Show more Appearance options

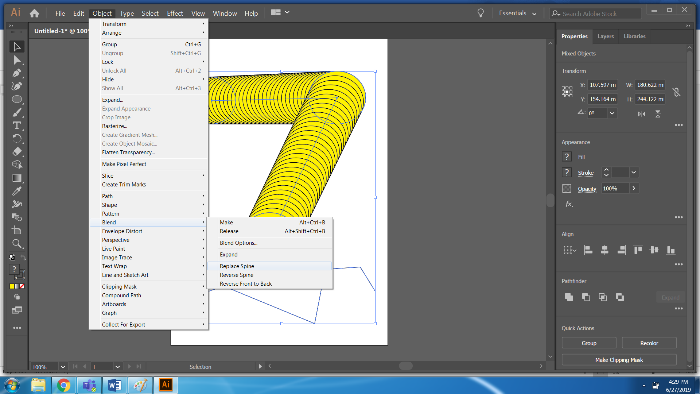pyautogui.click(x=679, y=217)
